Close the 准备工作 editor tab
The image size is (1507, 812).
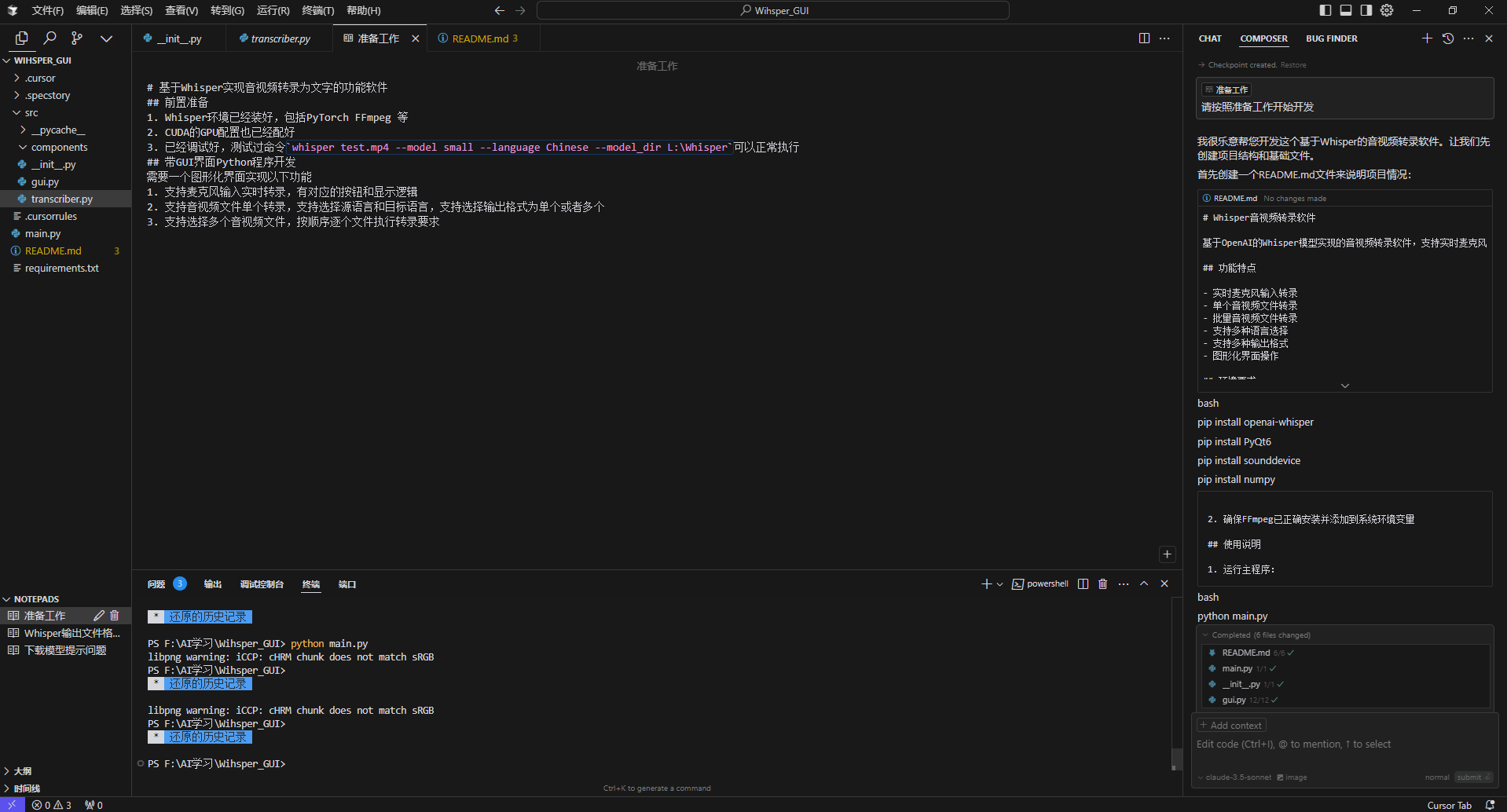tap(416, 38)
